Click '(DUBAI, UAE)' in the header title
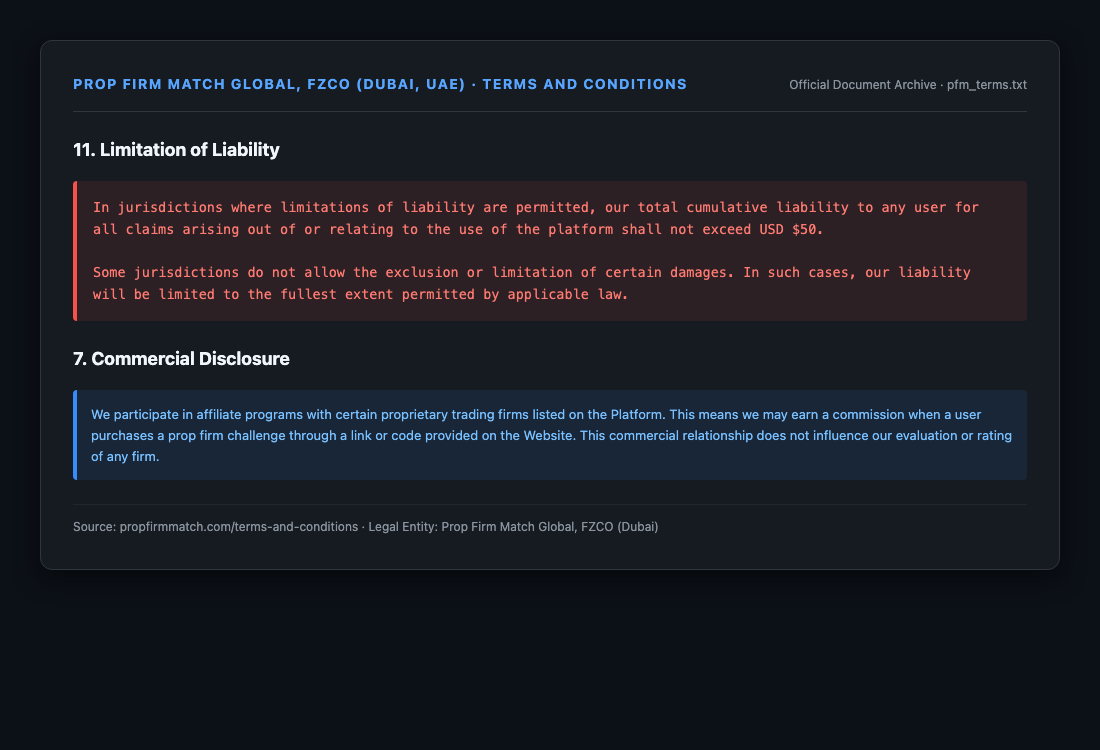 coord(410,84)
